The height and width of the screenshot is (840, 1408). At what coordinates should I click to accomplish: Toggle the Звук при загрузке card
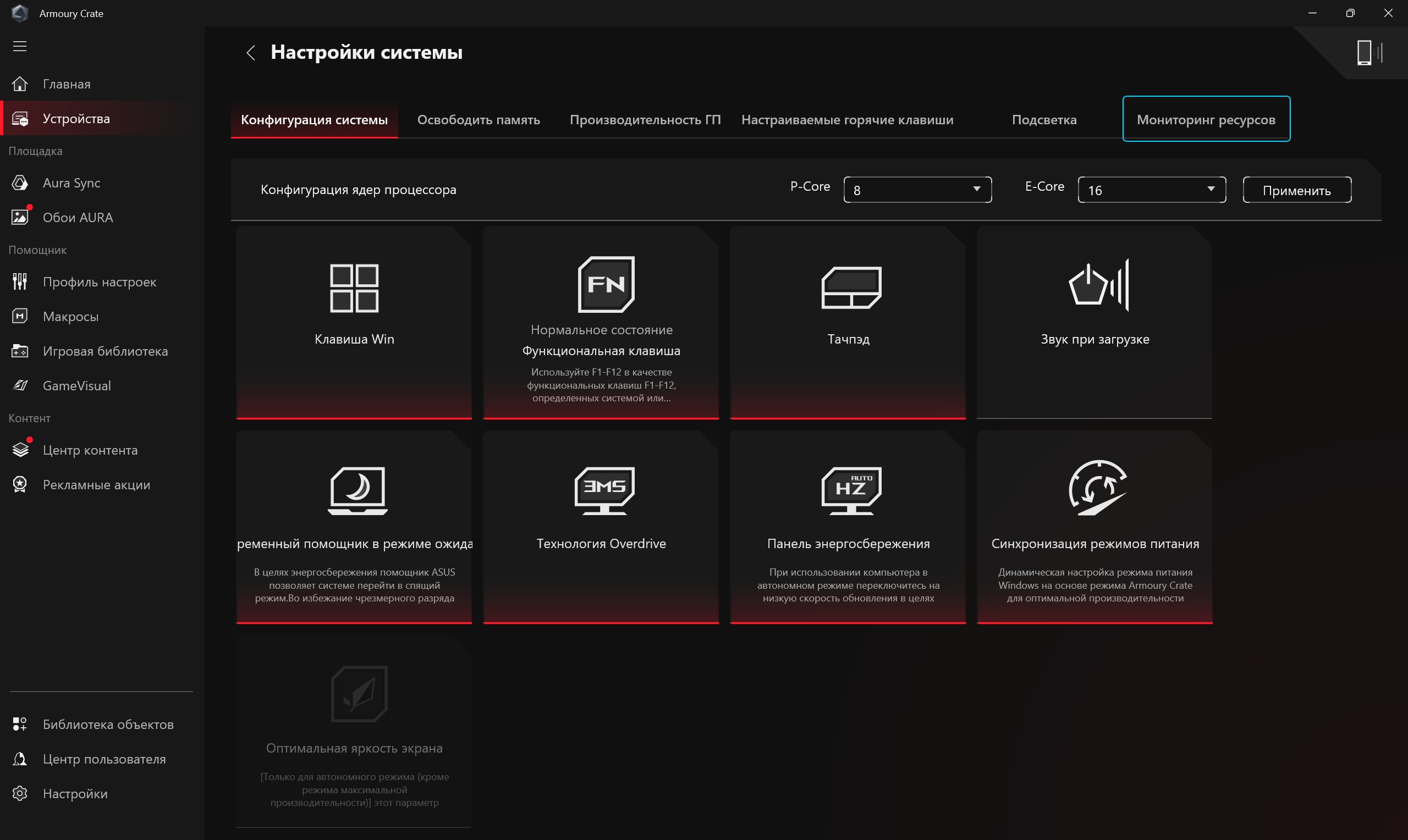(x=1094, y=323)
